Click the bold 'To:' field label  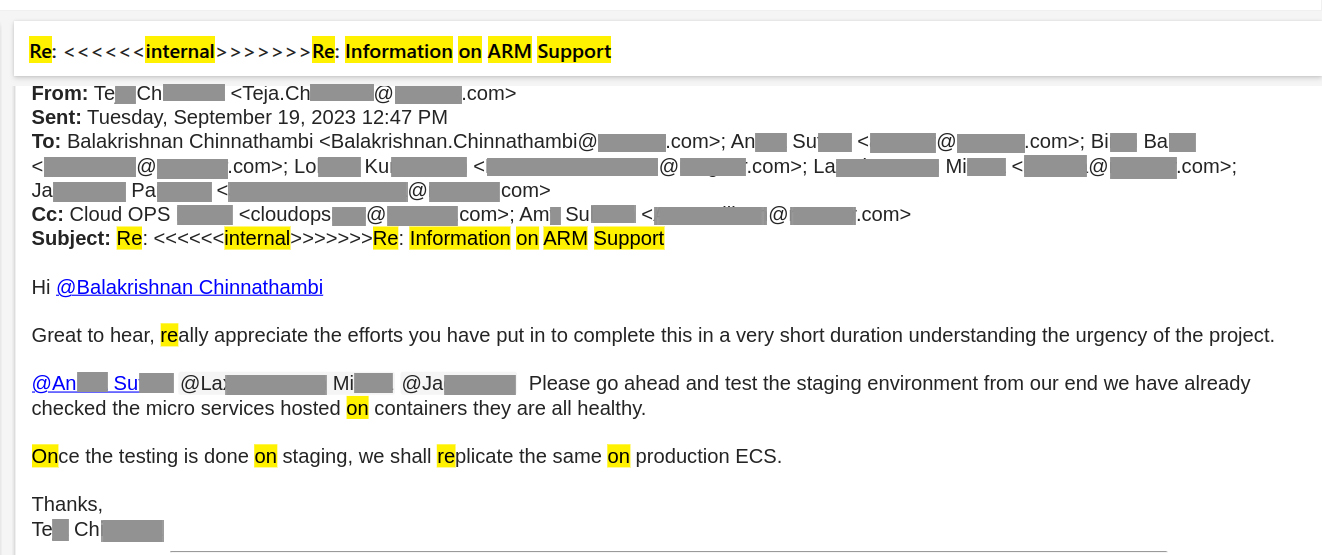pos(46,142)
